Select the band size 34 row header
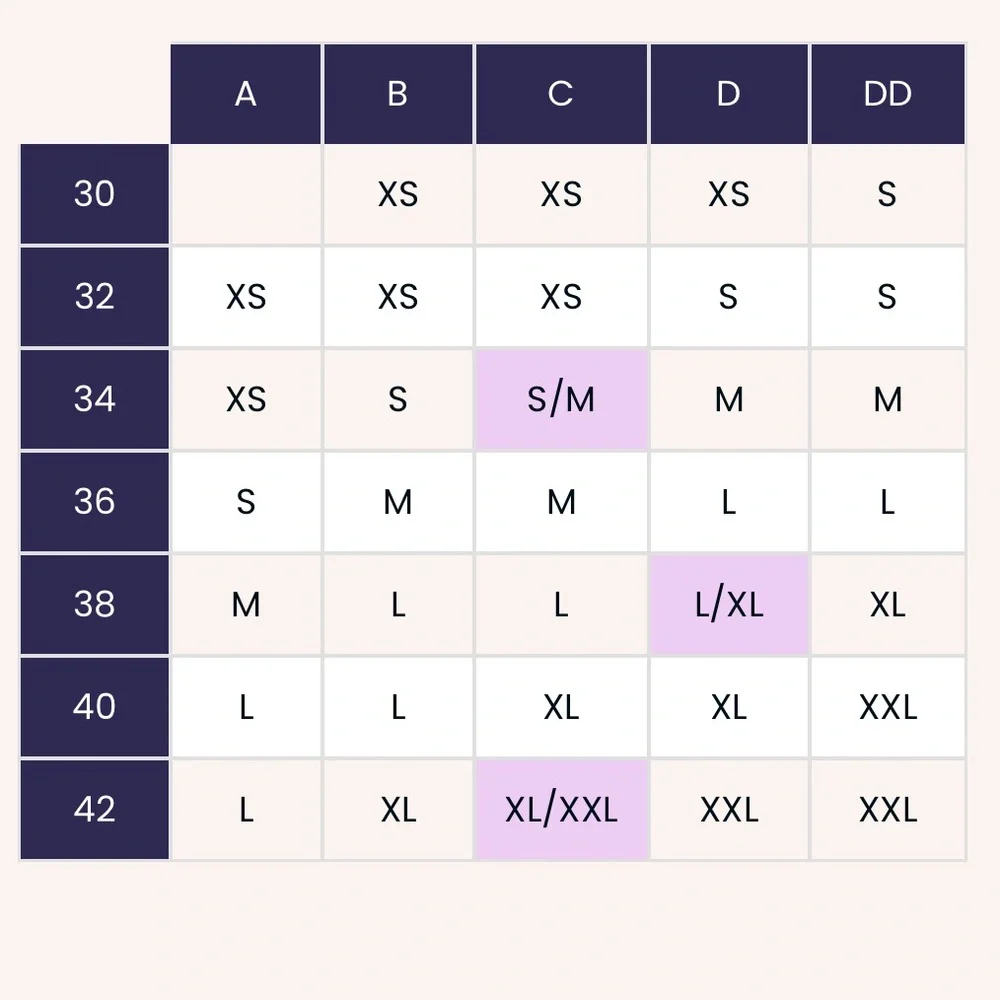 [x=95, y=400]
